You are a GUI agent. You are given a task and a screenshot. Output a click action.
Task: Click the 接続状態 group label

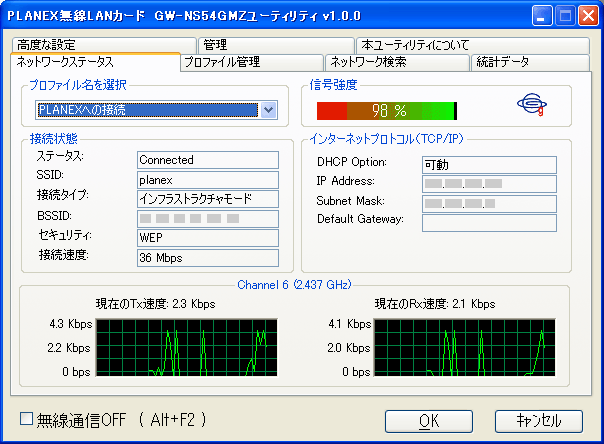pyautogui.click(x=54, y=139)
